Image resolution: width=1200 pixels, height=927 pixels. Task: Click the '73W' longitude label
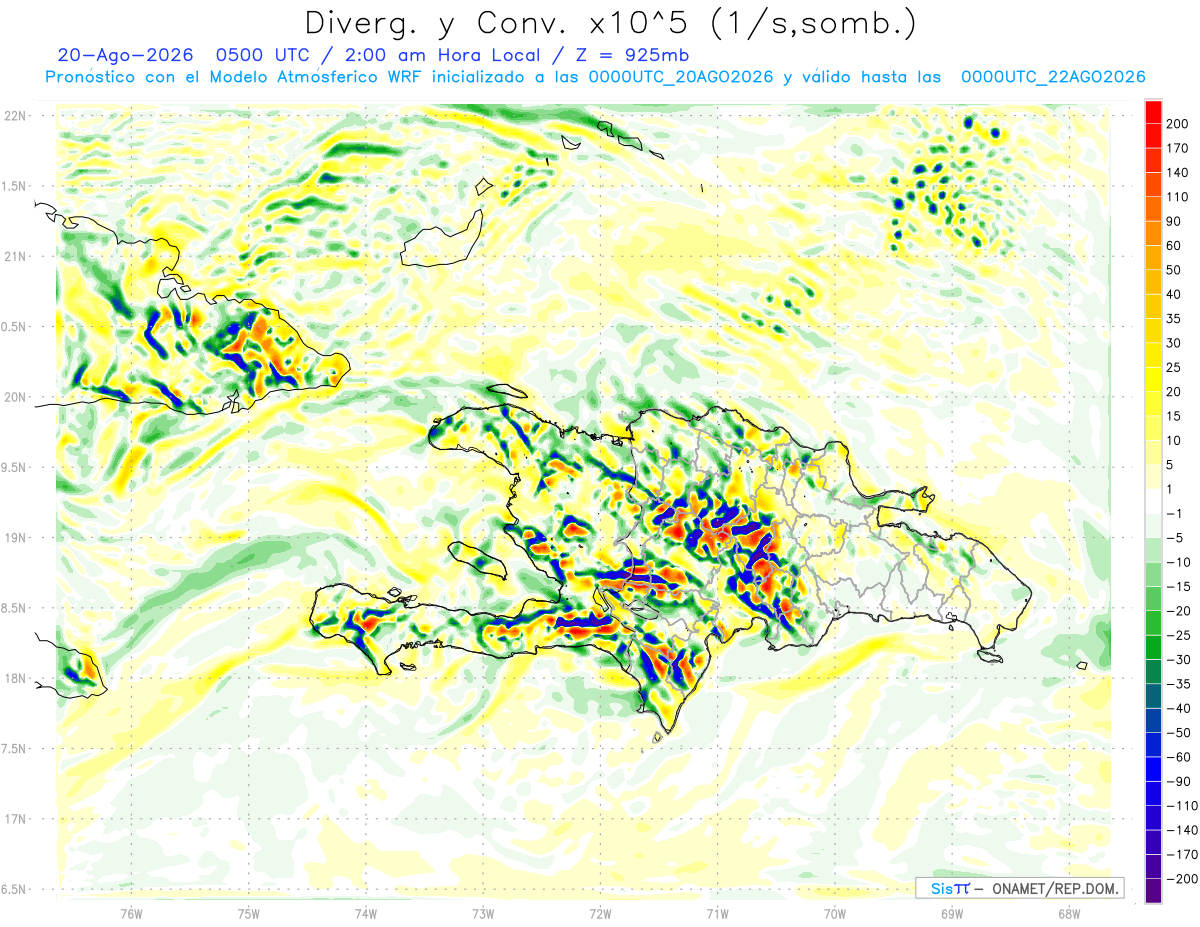[483, 913]
